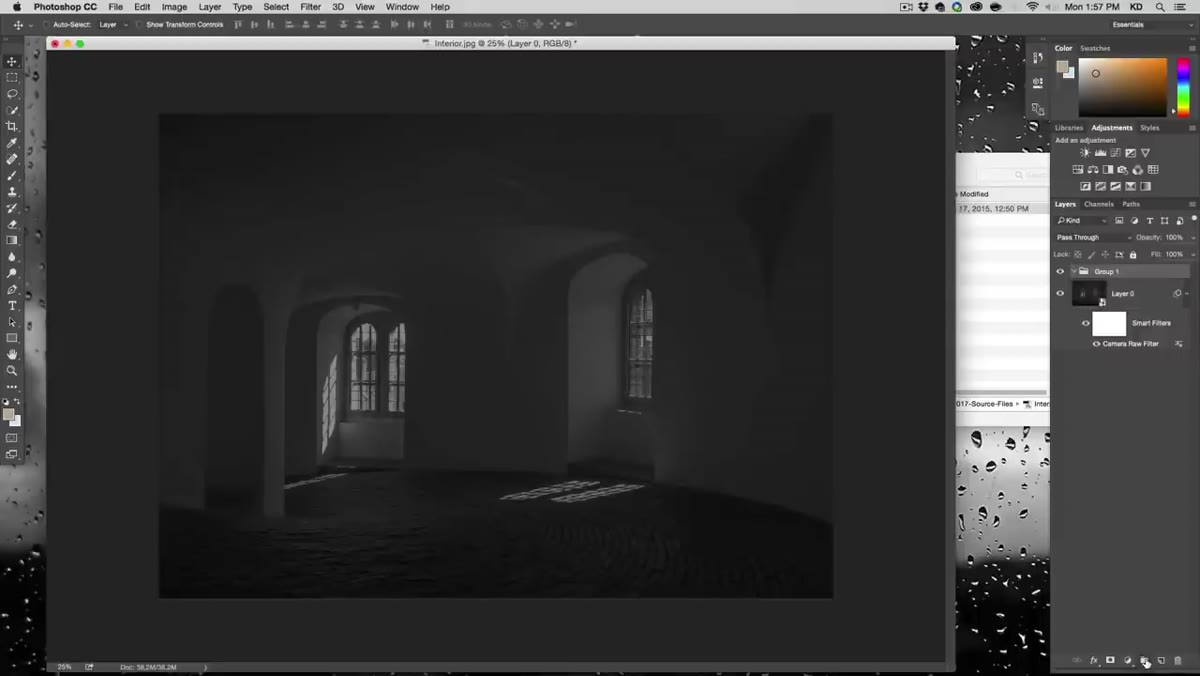Image resolution: width=1200 pixels, height=676 pixels.
Task: Open the Essentials workspace dropdown
Action: (1150, 24)
